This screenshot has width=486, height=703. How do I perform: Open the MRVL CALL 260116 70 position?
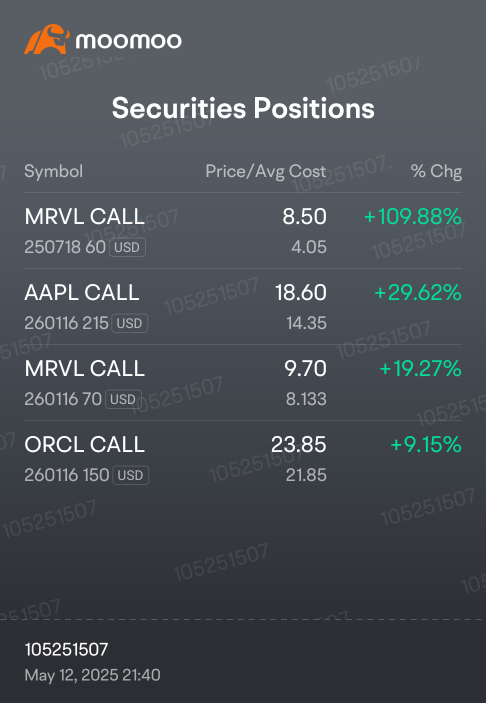(x=243, y=382)
